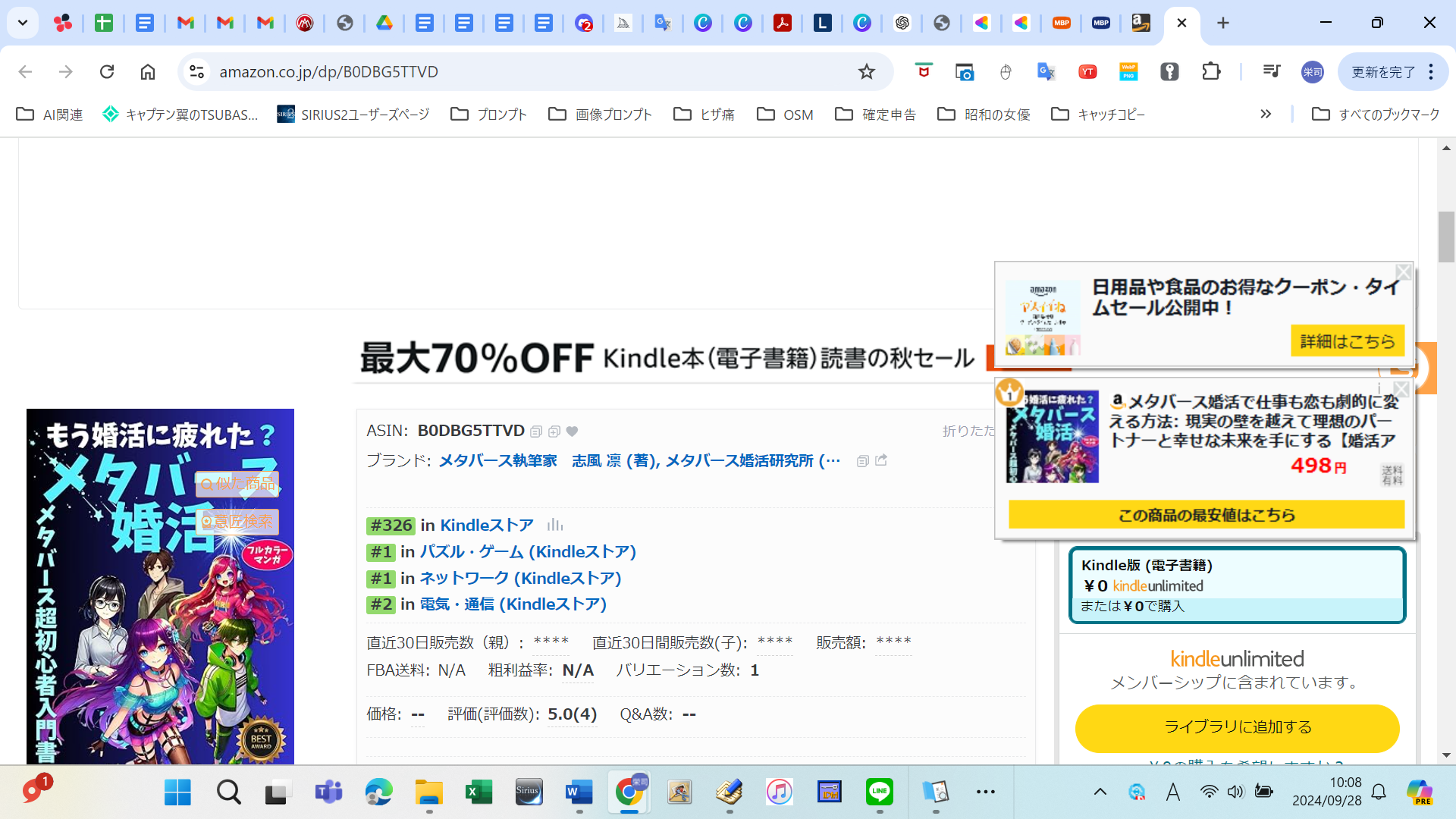Close the coupon timesale popup
This screenshot has width=1456, height=819.
pyautogui.click(x=1404, y=272)
